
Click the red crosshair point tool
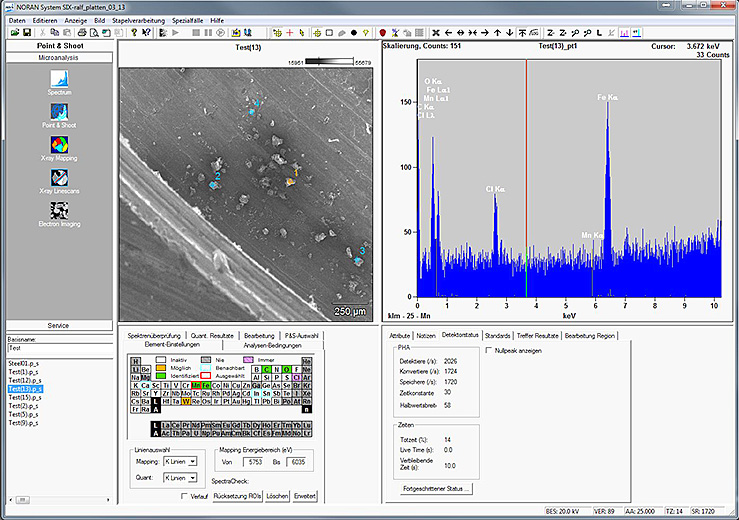click(289, 33)
